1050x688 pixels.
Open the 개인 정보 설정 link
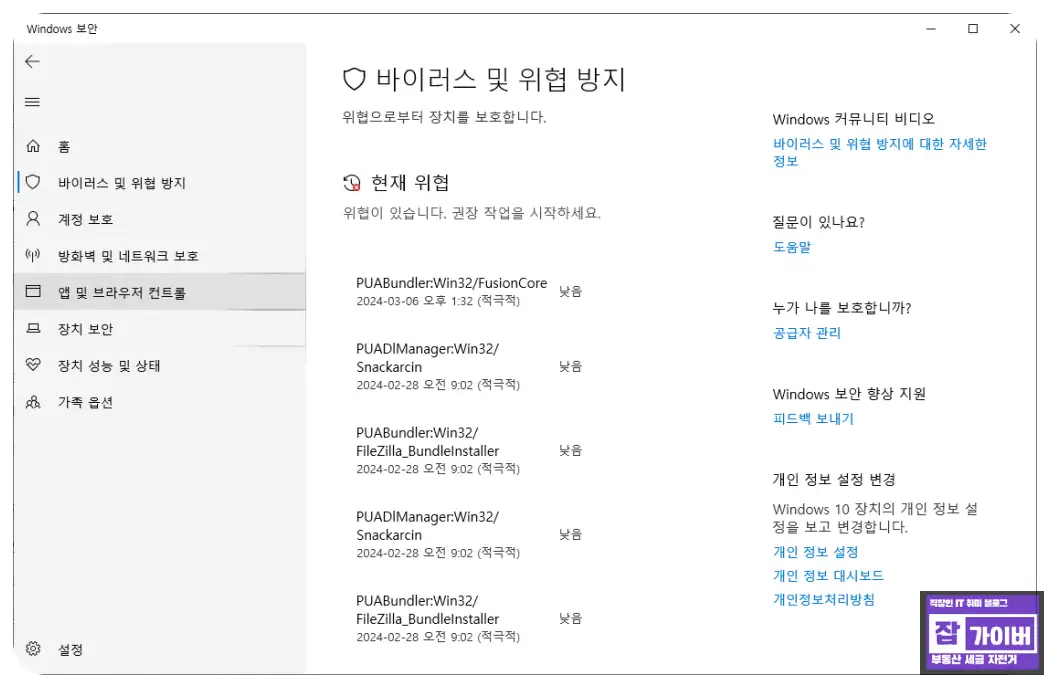tap(816, 551)
